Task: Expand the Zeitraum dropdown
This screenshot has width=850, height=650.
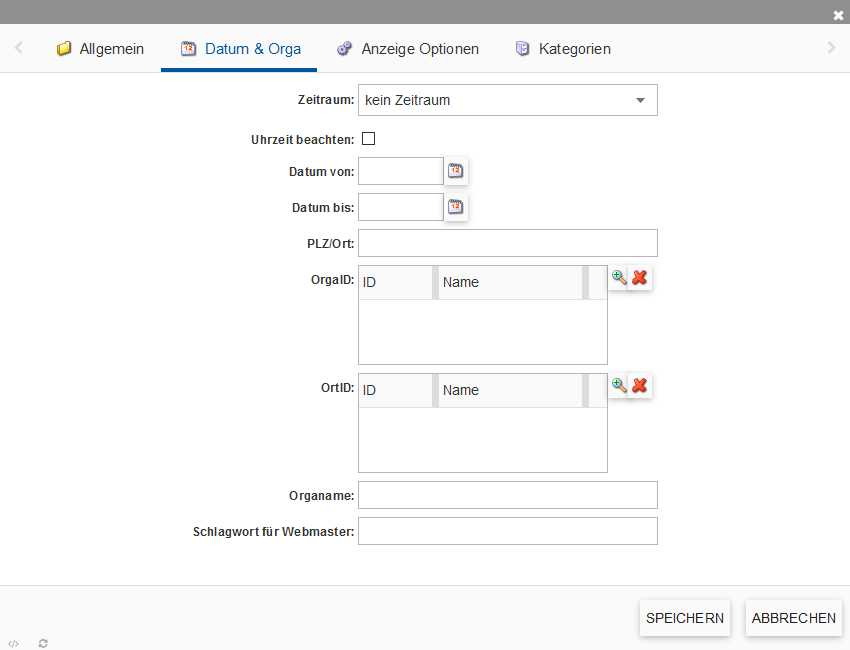Action: (x=640, y=100)
